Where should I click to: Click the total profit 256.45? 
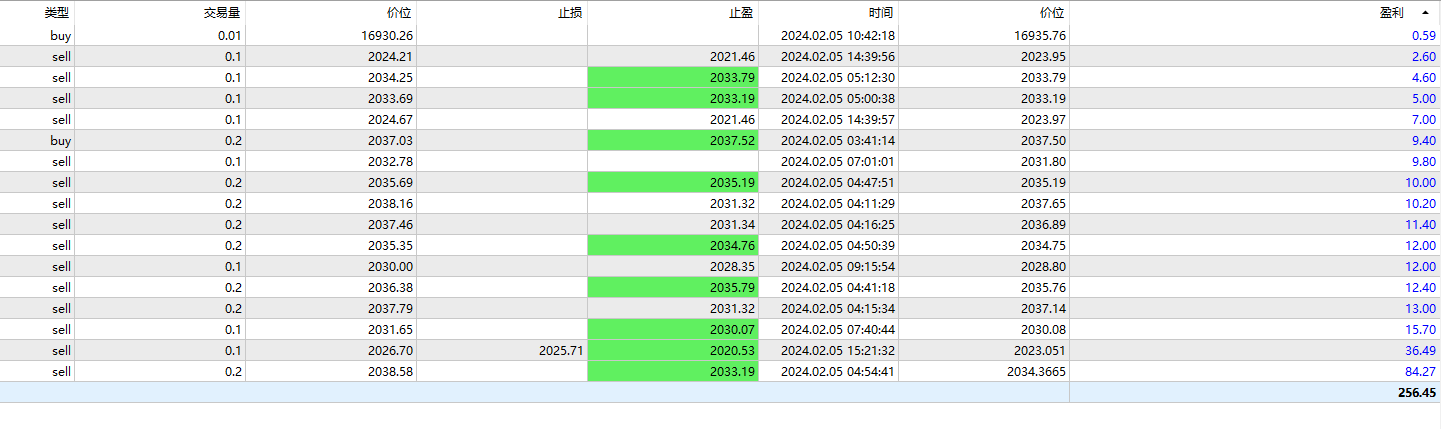pos(1417,393)
